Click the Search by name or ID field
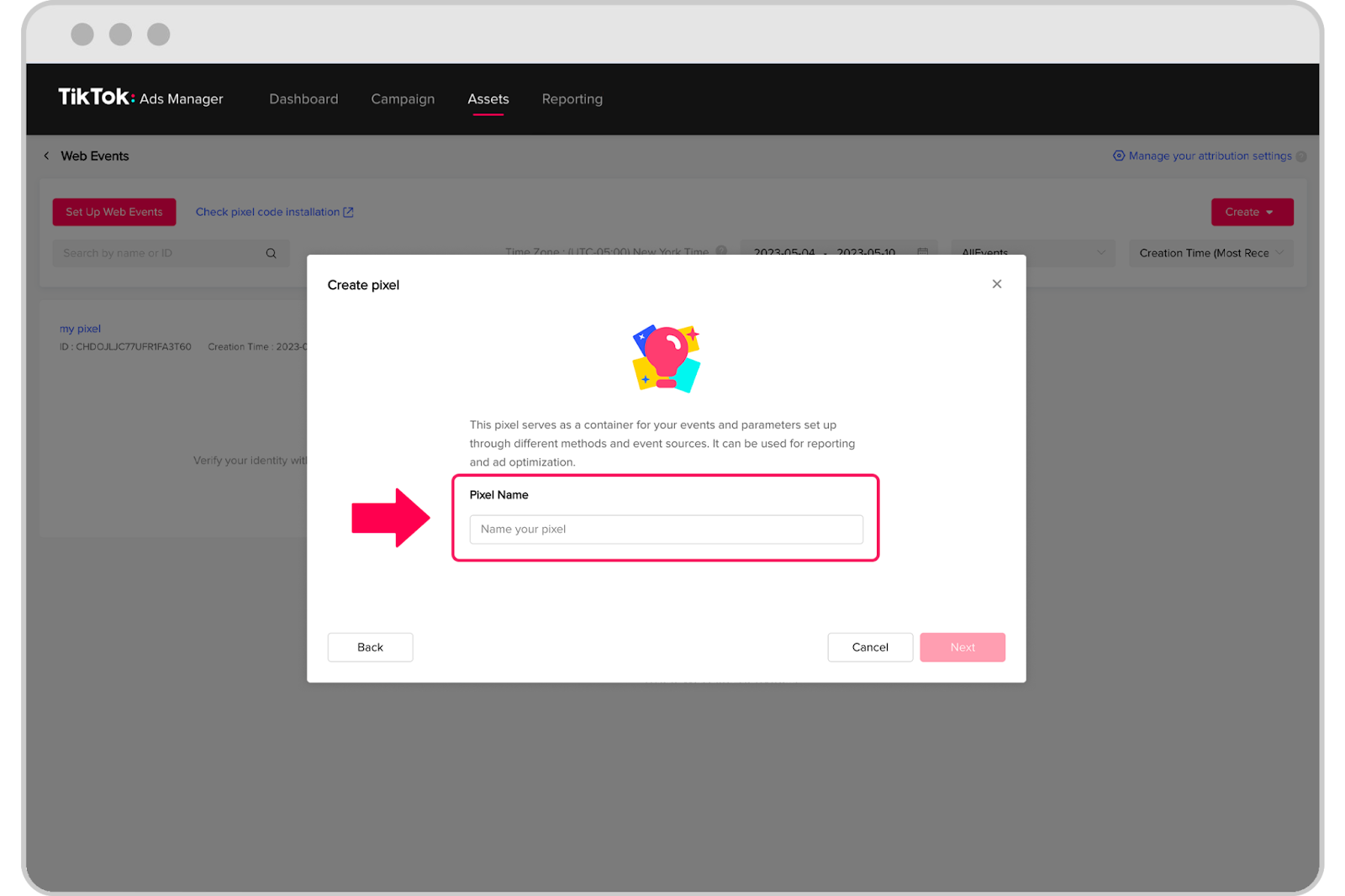The image size is (1345, 896). click(x=171, y=253)
